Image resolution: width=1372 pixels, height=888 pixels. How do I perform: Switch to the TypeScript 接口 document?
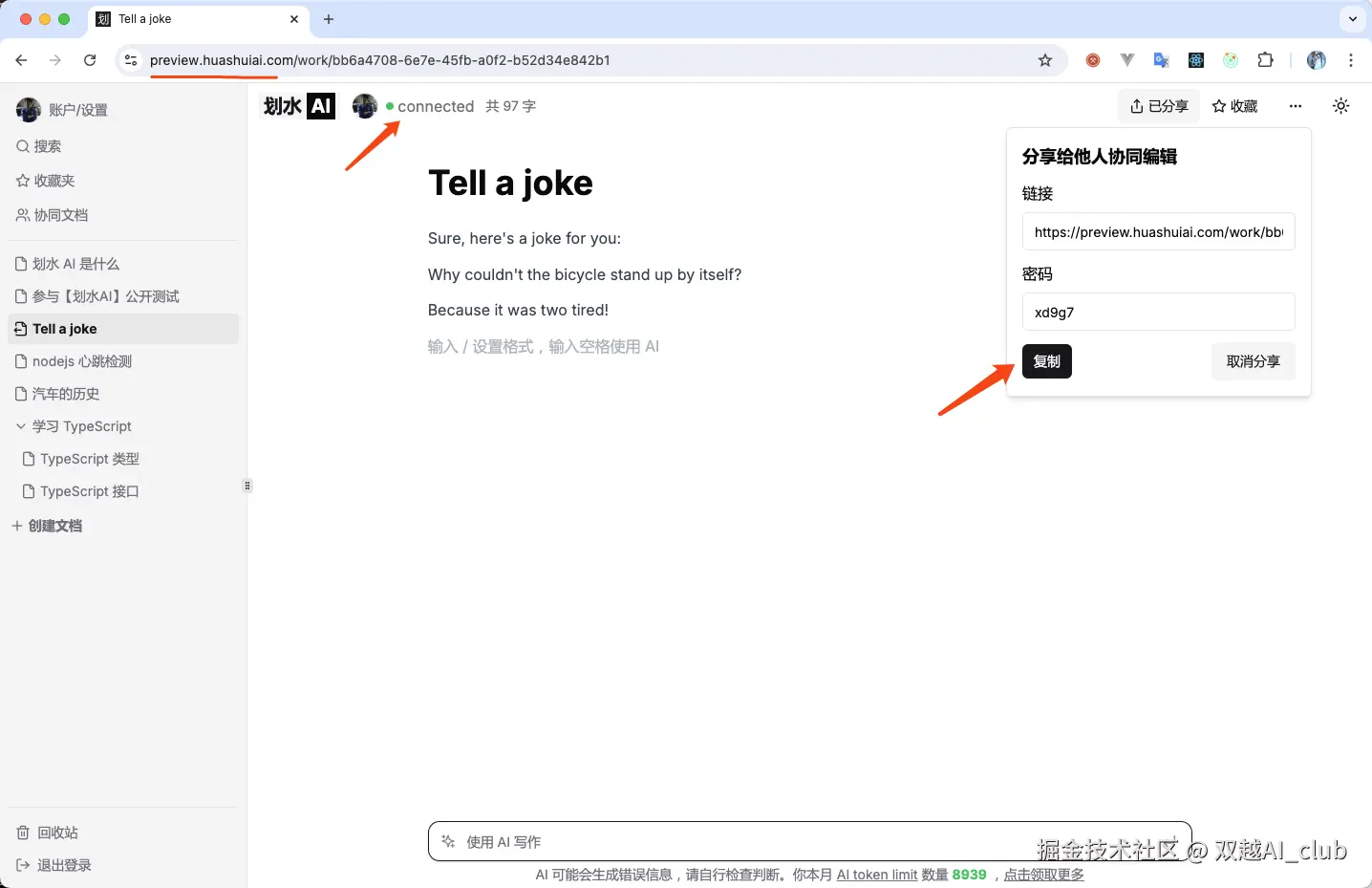[91, 490]
